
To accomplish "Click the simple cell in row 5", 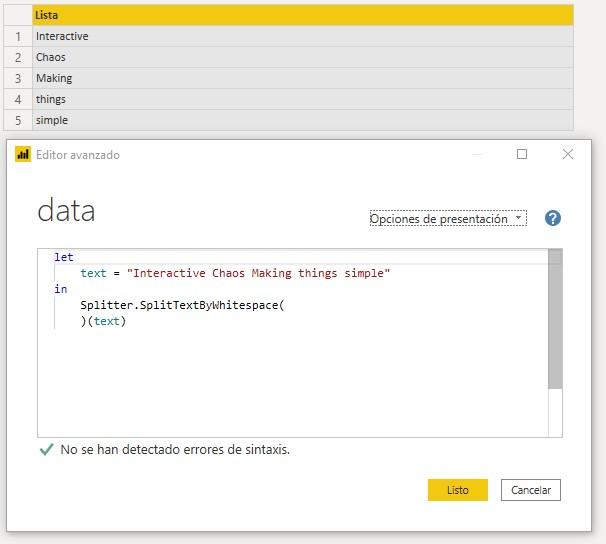I will tap(52, 120).
